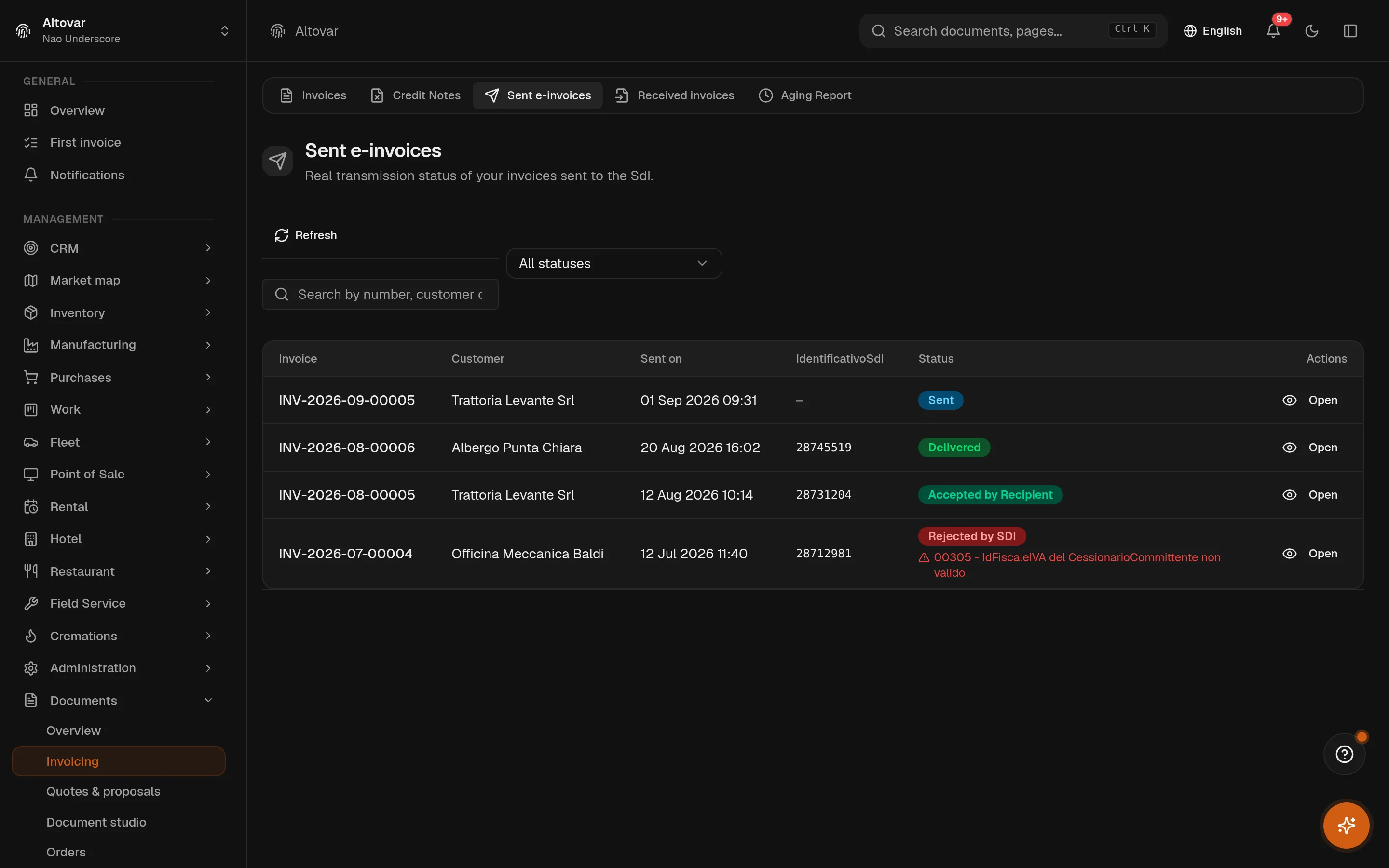Viewport: 1389px width, 868px height.
Task: Click the Rejected by SDI status badge
Action: 972,536
